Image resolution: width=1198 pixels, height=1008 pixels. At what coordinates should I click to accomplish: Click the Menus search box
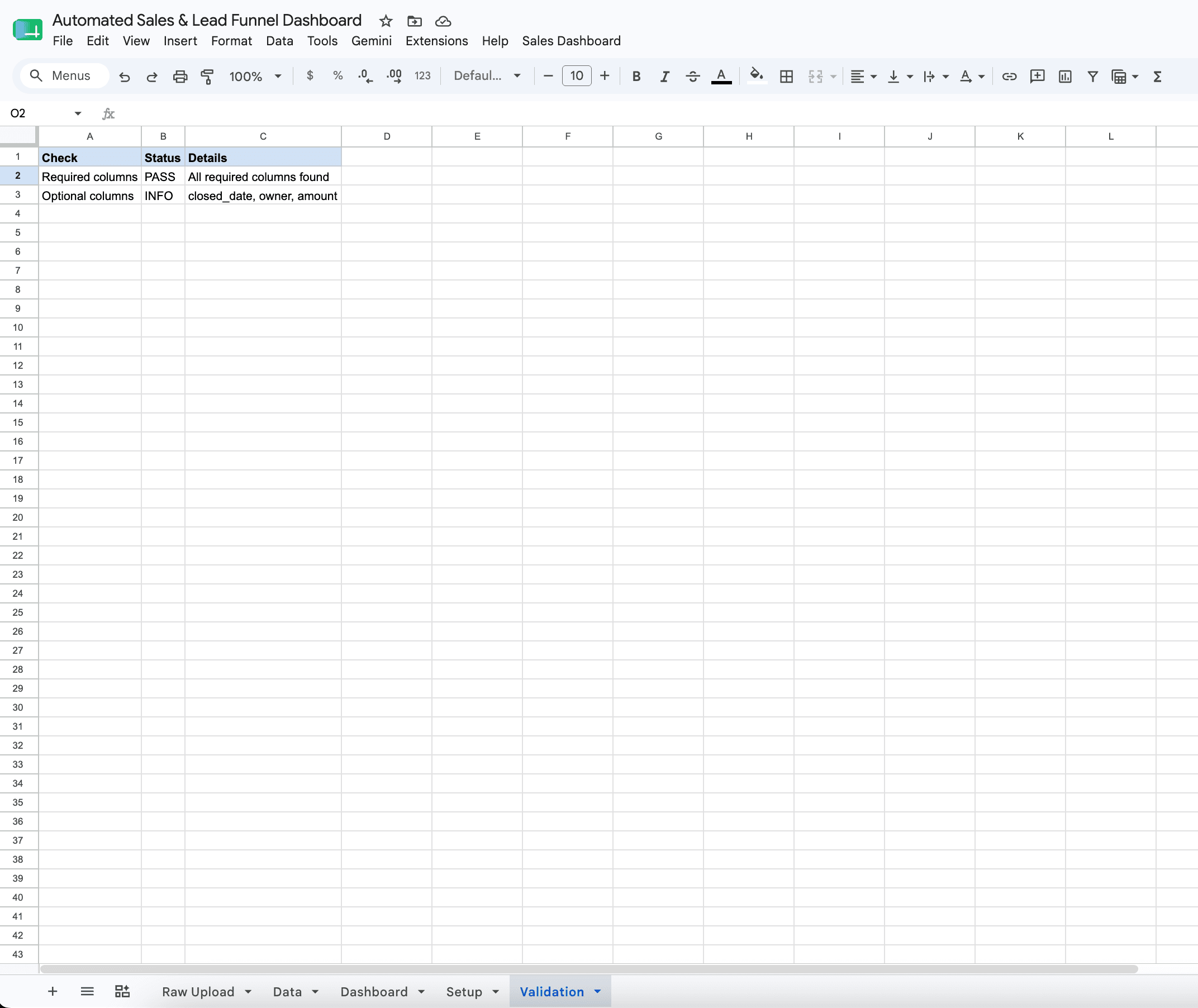[x=65, y=75]
